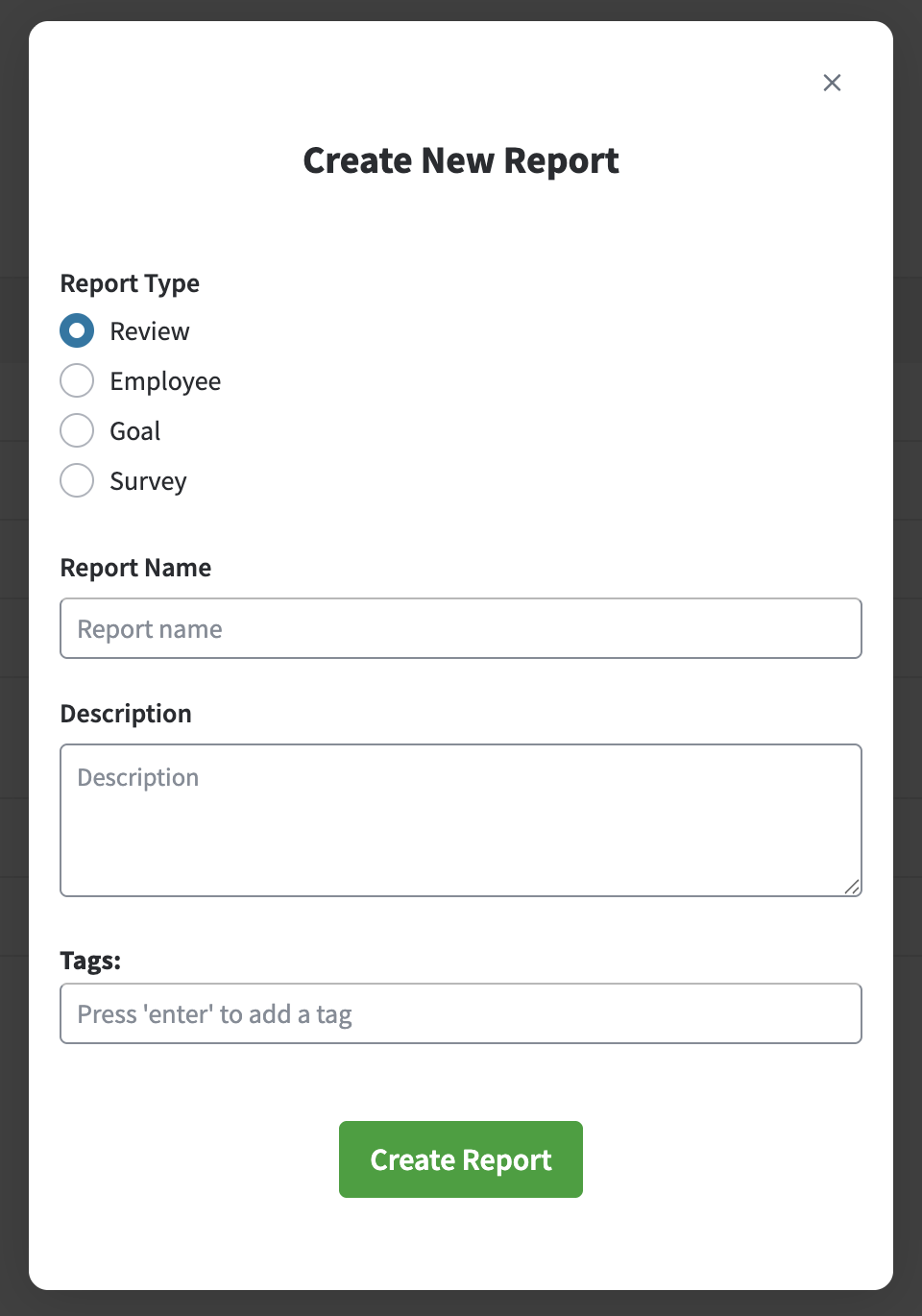Viewport: 922px width, 1316px height.
Task: Click the Description field label
Action: (126, 714)
